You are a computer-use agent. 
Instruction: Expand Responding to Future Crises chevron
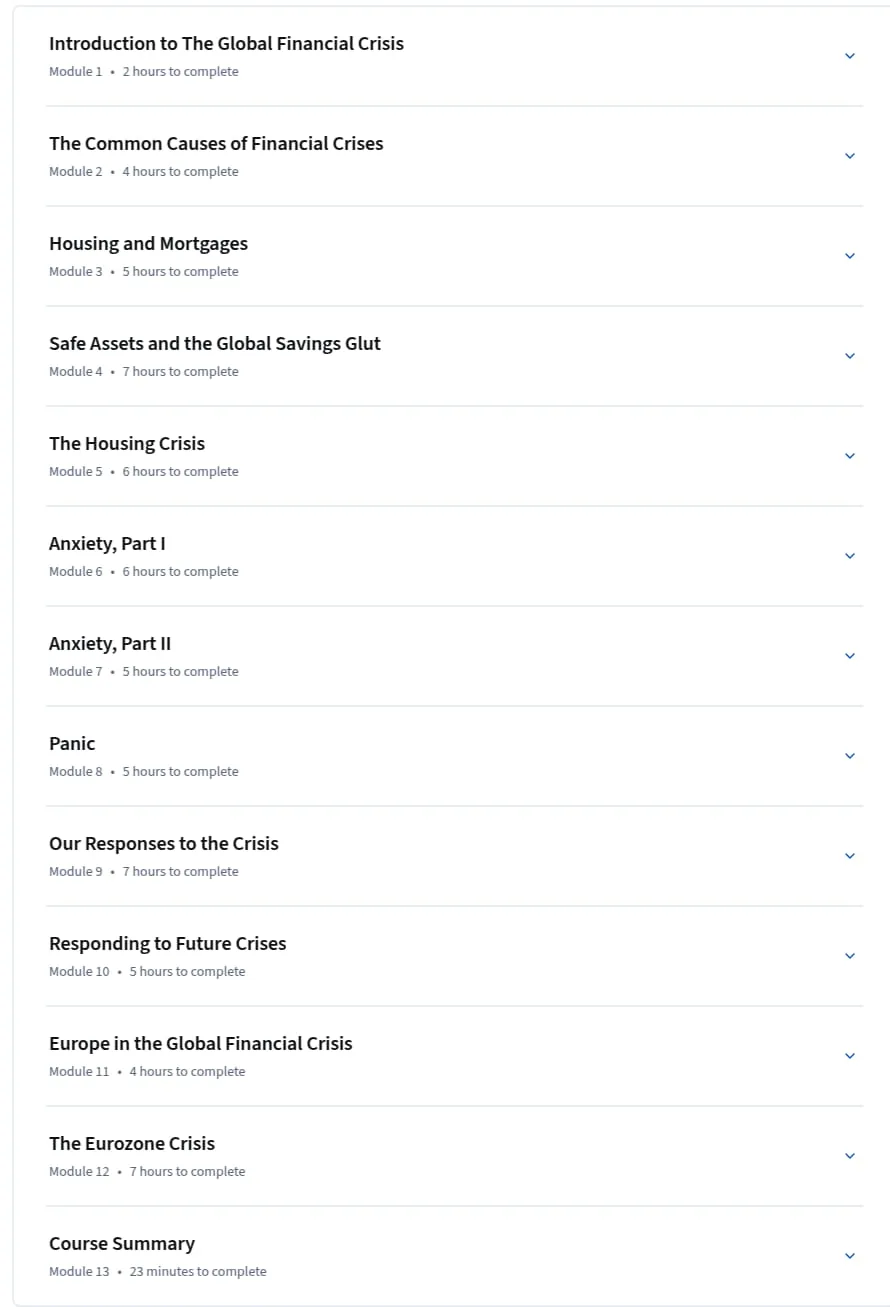coord(850,956)
